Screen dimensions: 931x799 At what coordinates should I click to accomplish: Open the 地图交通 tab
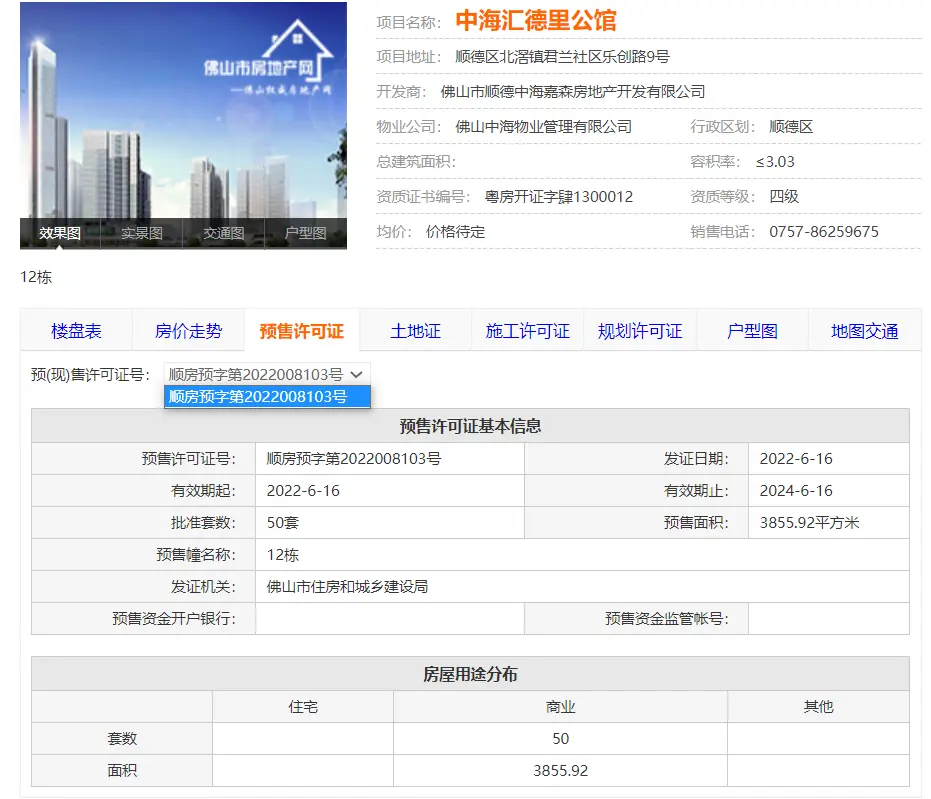click(864, 331)
